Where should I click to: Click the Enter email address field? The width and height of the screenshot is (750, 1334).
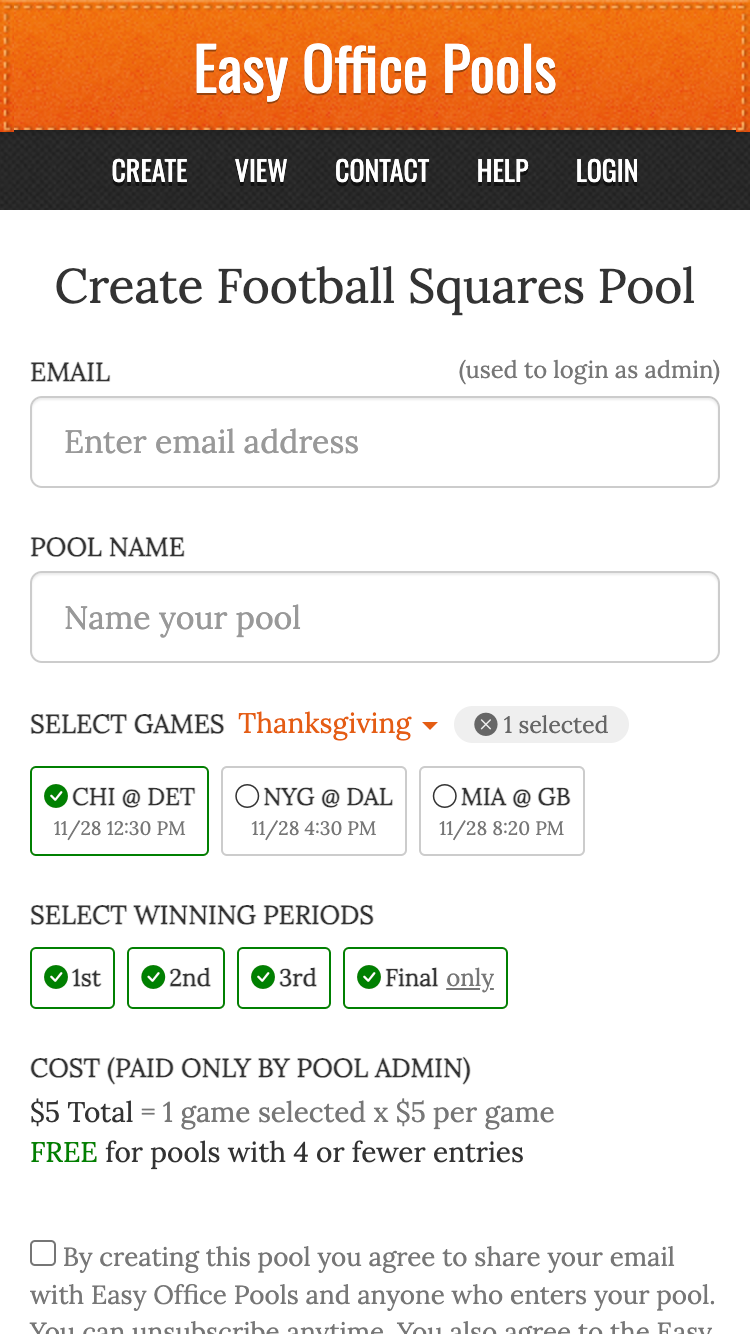375,442
